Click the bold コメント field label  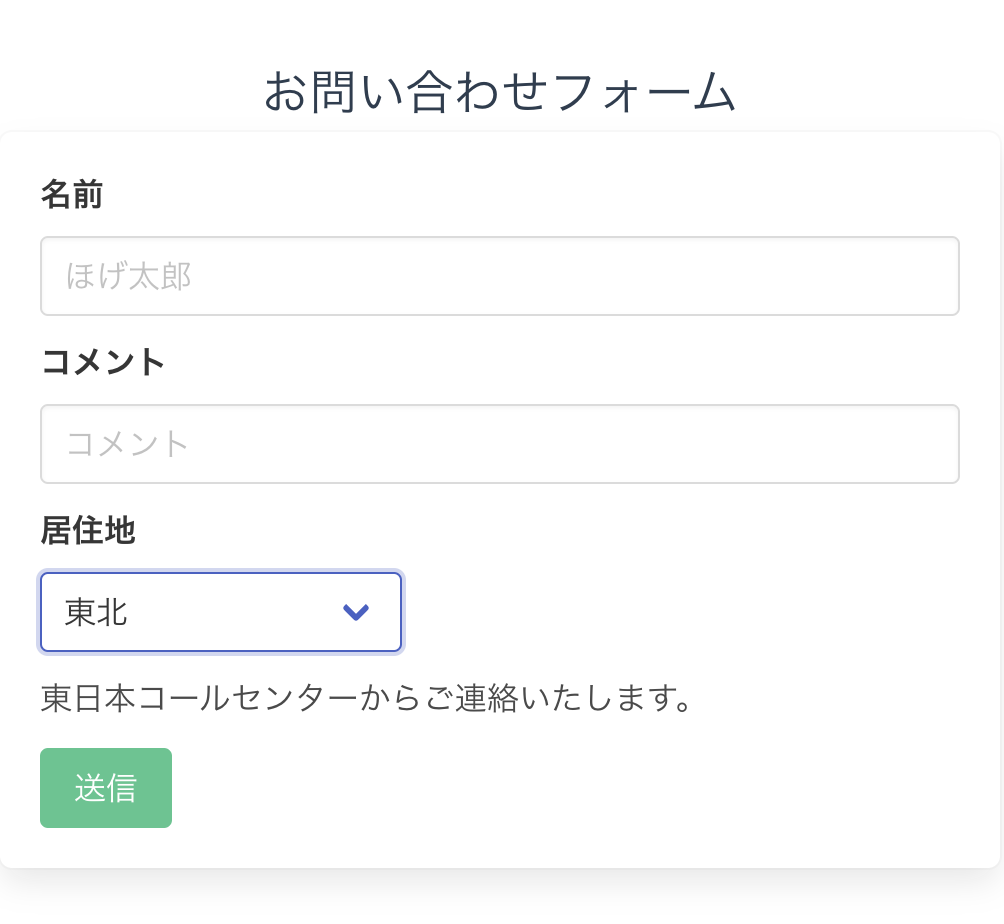pyautogui.click(x=103, y=361)
